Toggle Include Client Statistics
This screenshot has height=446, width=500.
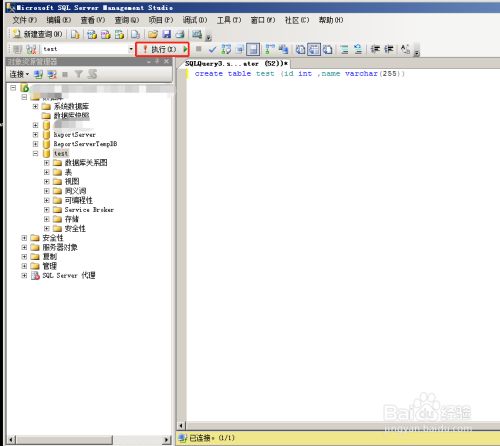point(284,49)
